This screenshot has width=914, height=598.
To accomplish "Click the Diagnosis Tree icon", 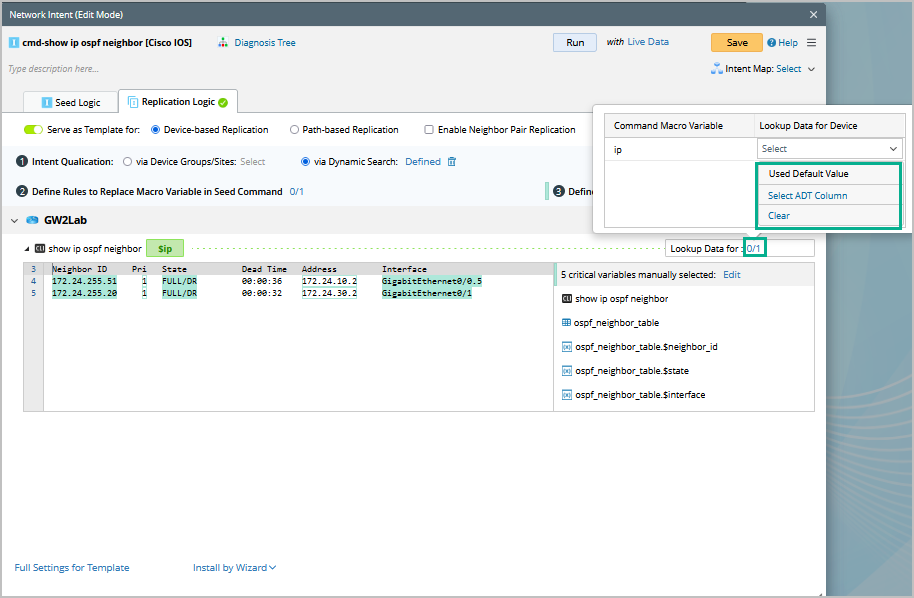I will 223,43.
